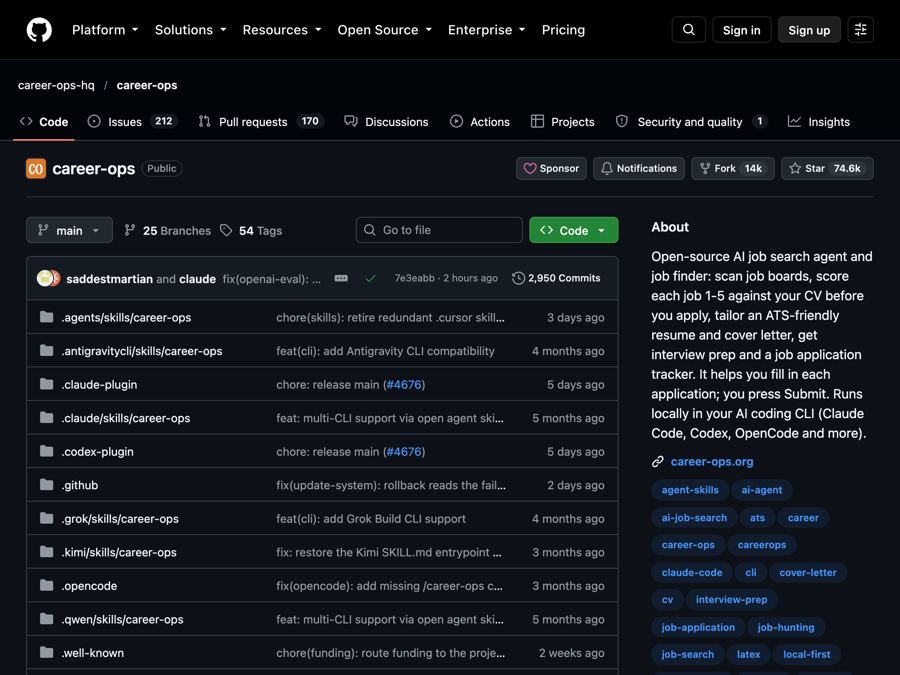Open the Enterprise dropdown menu

(487, 30)
